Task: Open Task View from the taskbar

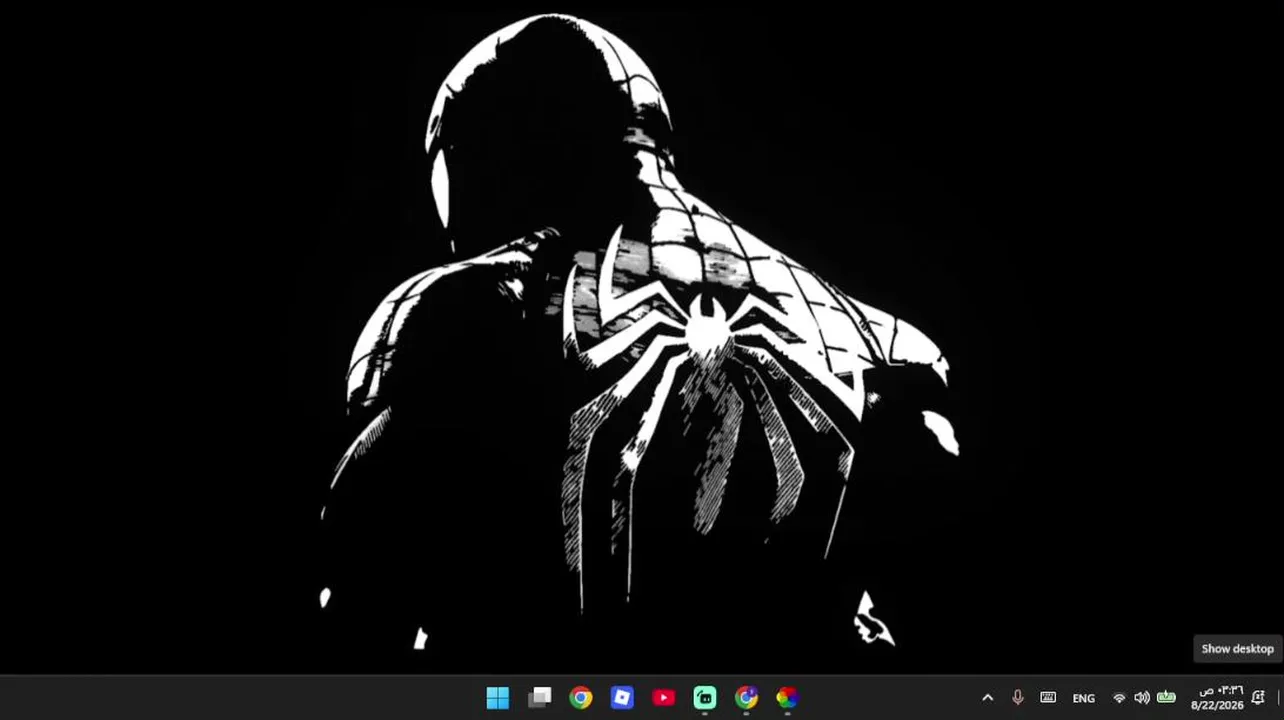Action: pos(540,698)
